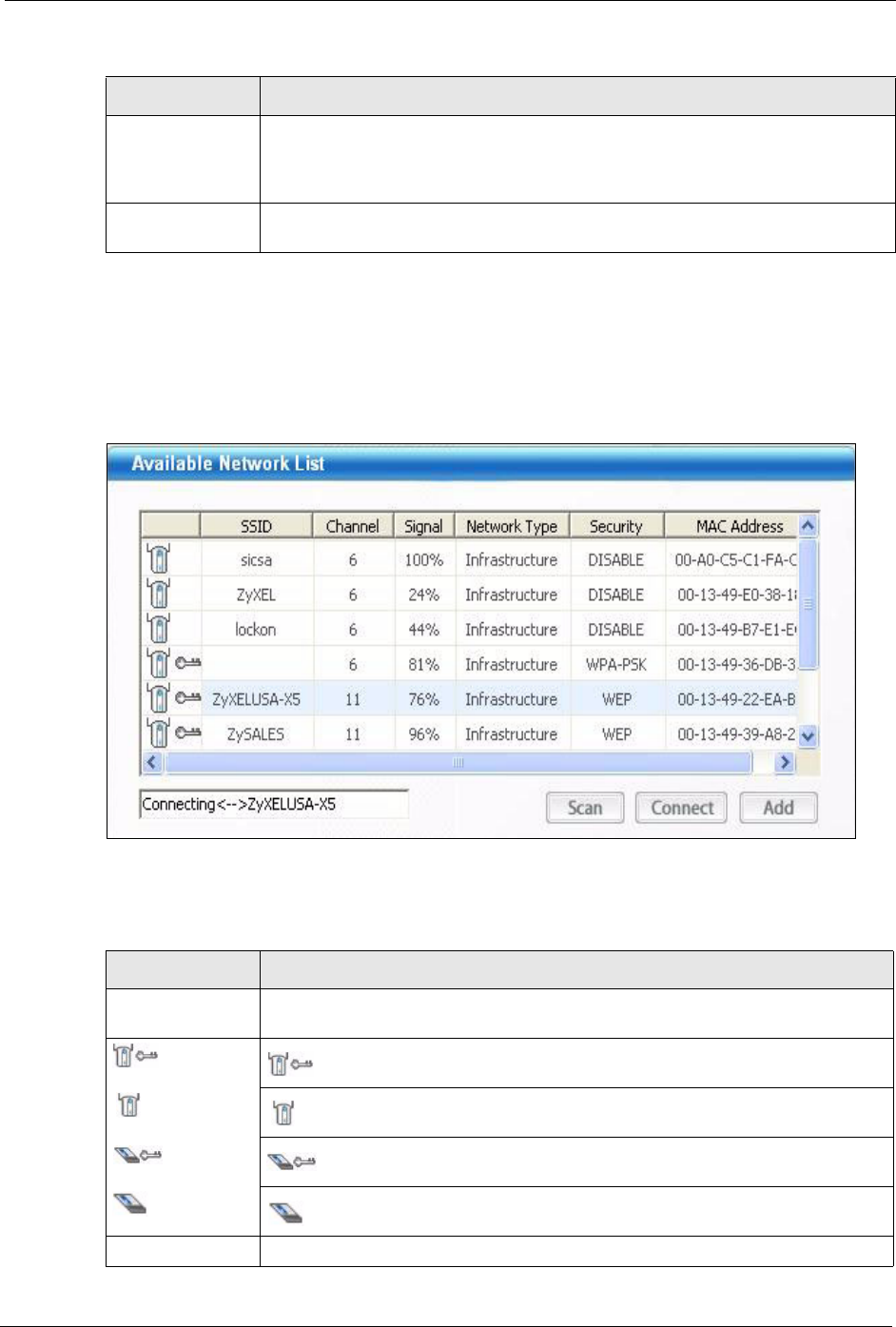
Task: Click the Security column header
Action: pyautogui.click(x=616, y=526)
